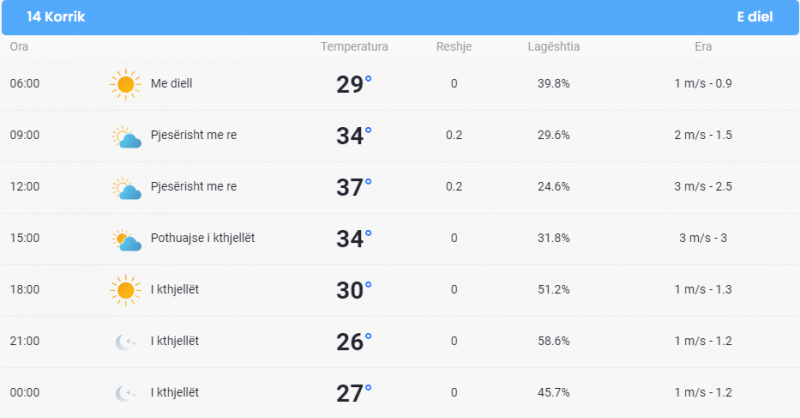Click the Lagështia column header
The image size is (800, 418).
pos(554,46)
